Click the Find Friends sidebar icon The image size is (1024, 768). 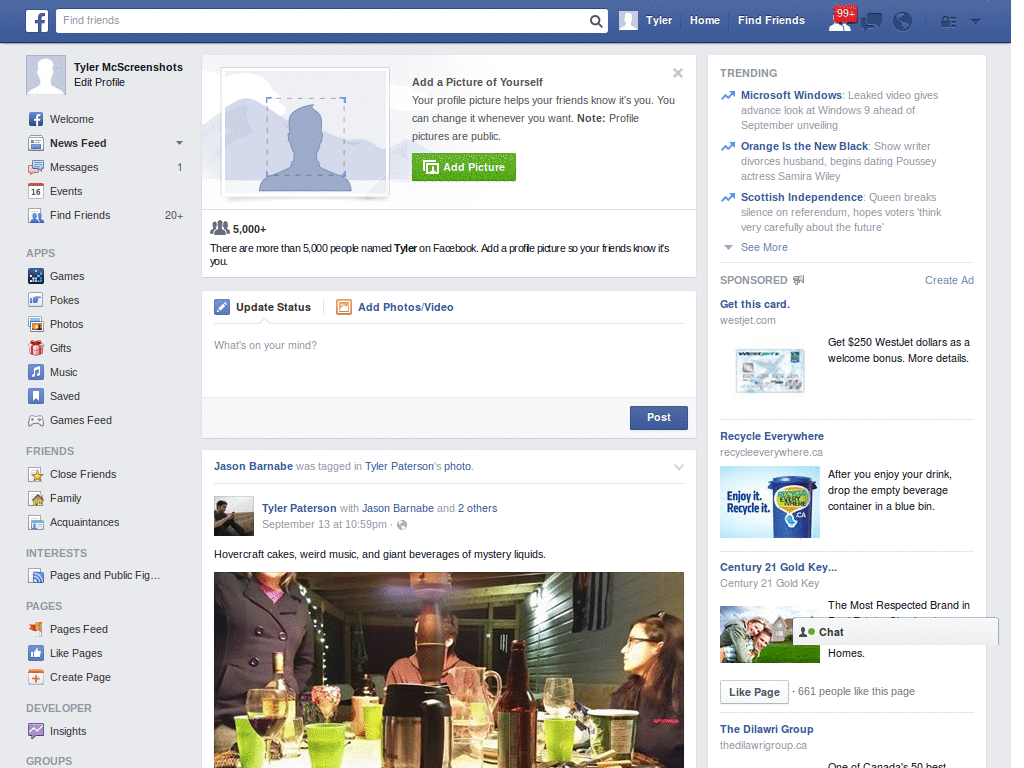(36, 216)
